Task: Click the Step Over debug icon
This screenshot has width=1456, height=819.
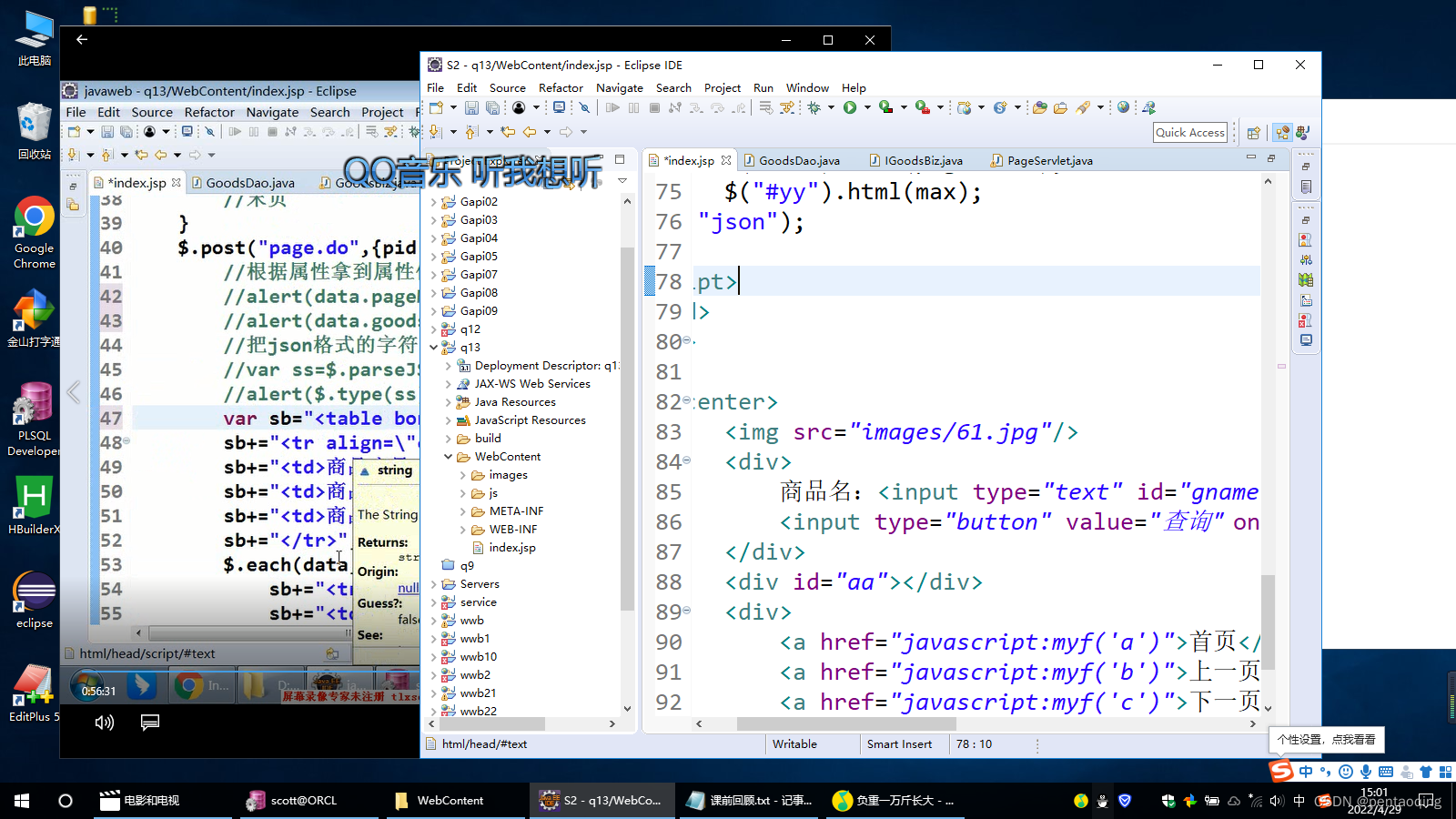Action: click(x=717, y=107)
